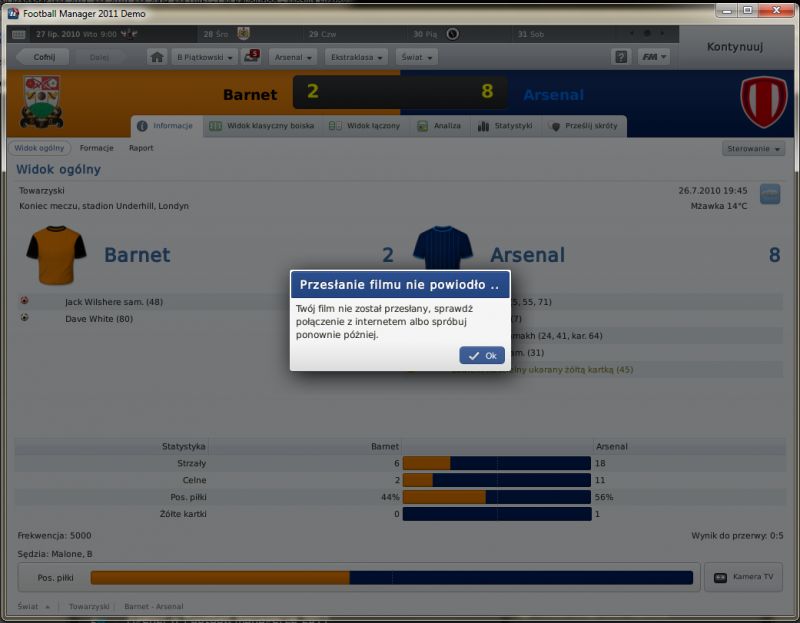Image resolution: width=800 pixels, height=623 pixels.
Task: Click the weather icon beside match date
Action: tap(770, 194)
